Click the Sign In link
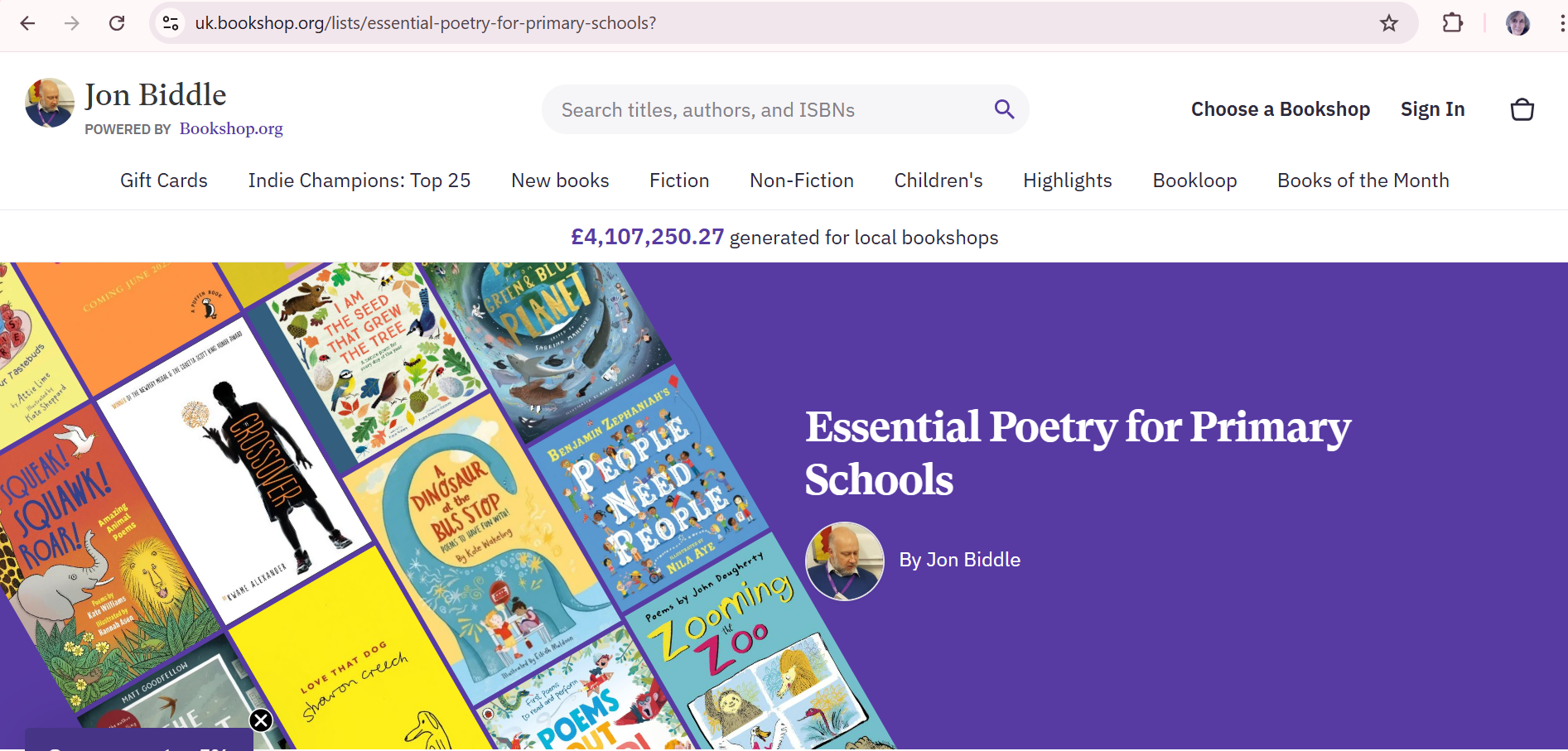Screen dimensions: 1568x751 [1432, 109]
